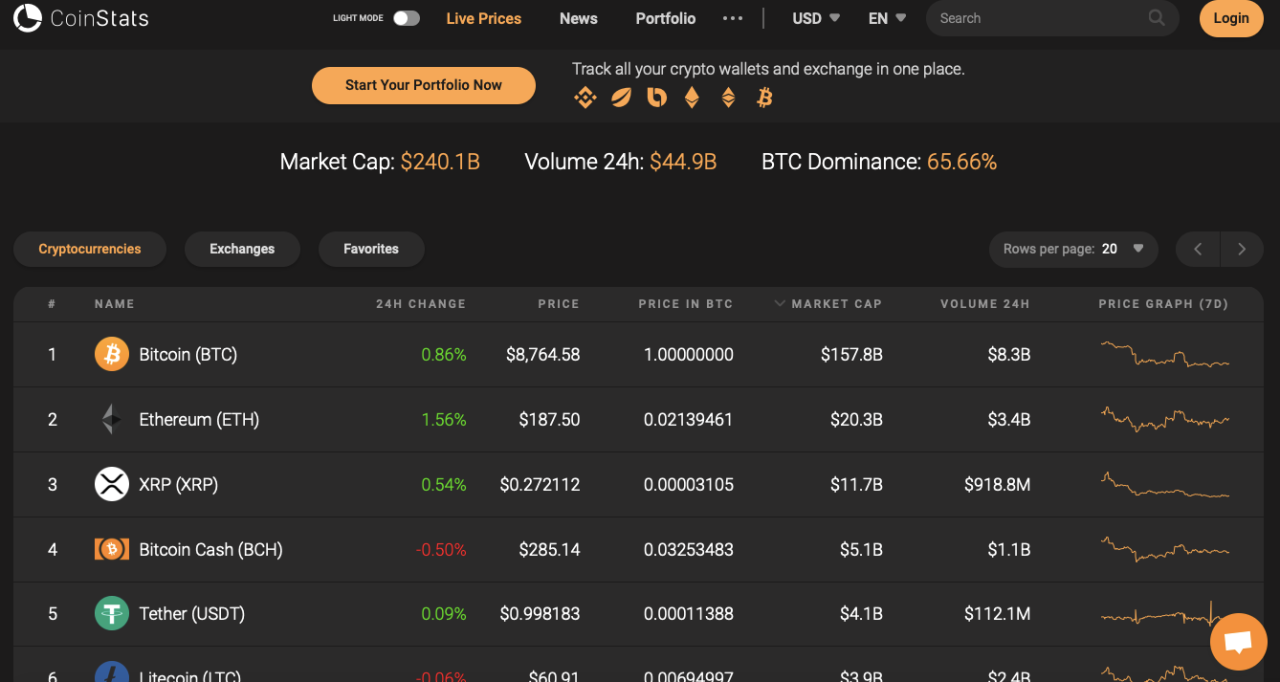Select the Ethereum diamond icon

[692, 97]
